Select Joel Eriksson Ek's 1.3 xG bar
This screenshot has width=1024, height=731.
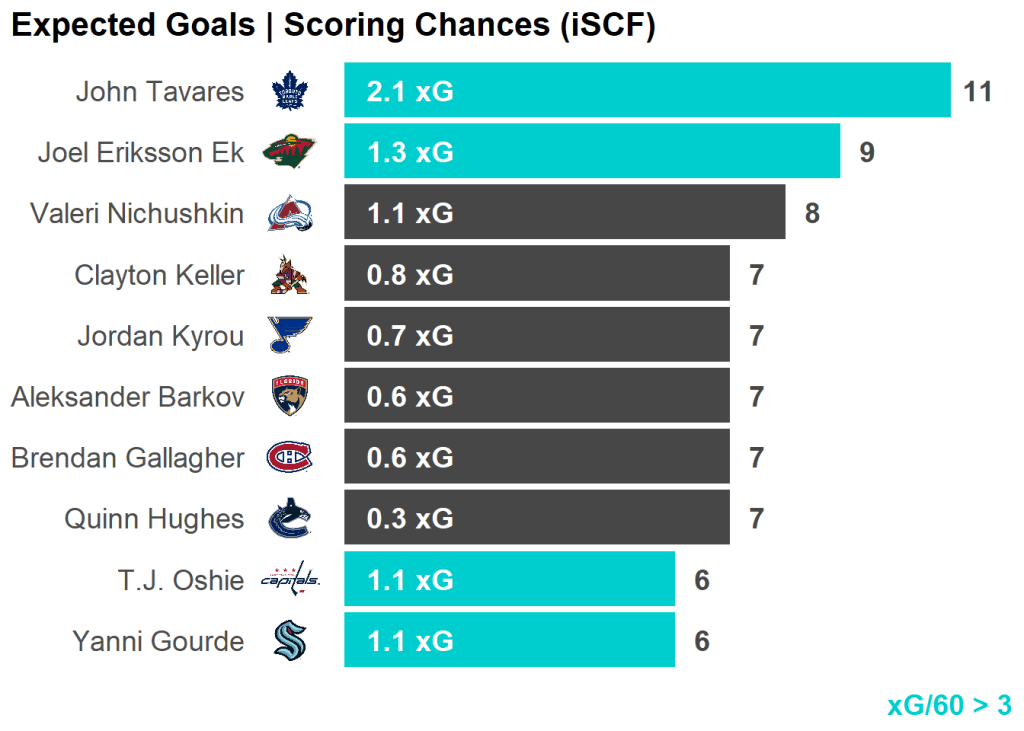click(x=592, y=152)
